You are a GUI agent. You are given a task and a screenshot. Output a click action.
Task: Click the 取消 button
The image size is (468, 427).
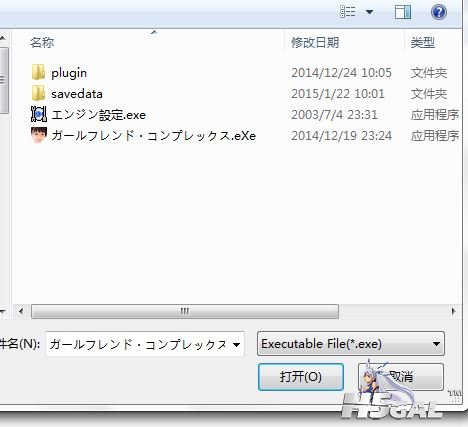(x=401, y=377)
